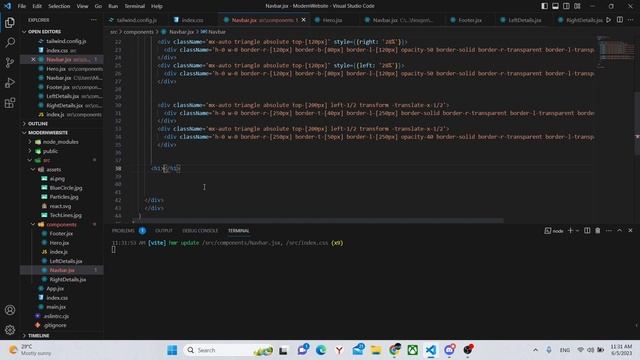Close Navbar.jsx in Open Editors list
Viewport: 640px width, 360px height.
[33, 60]
